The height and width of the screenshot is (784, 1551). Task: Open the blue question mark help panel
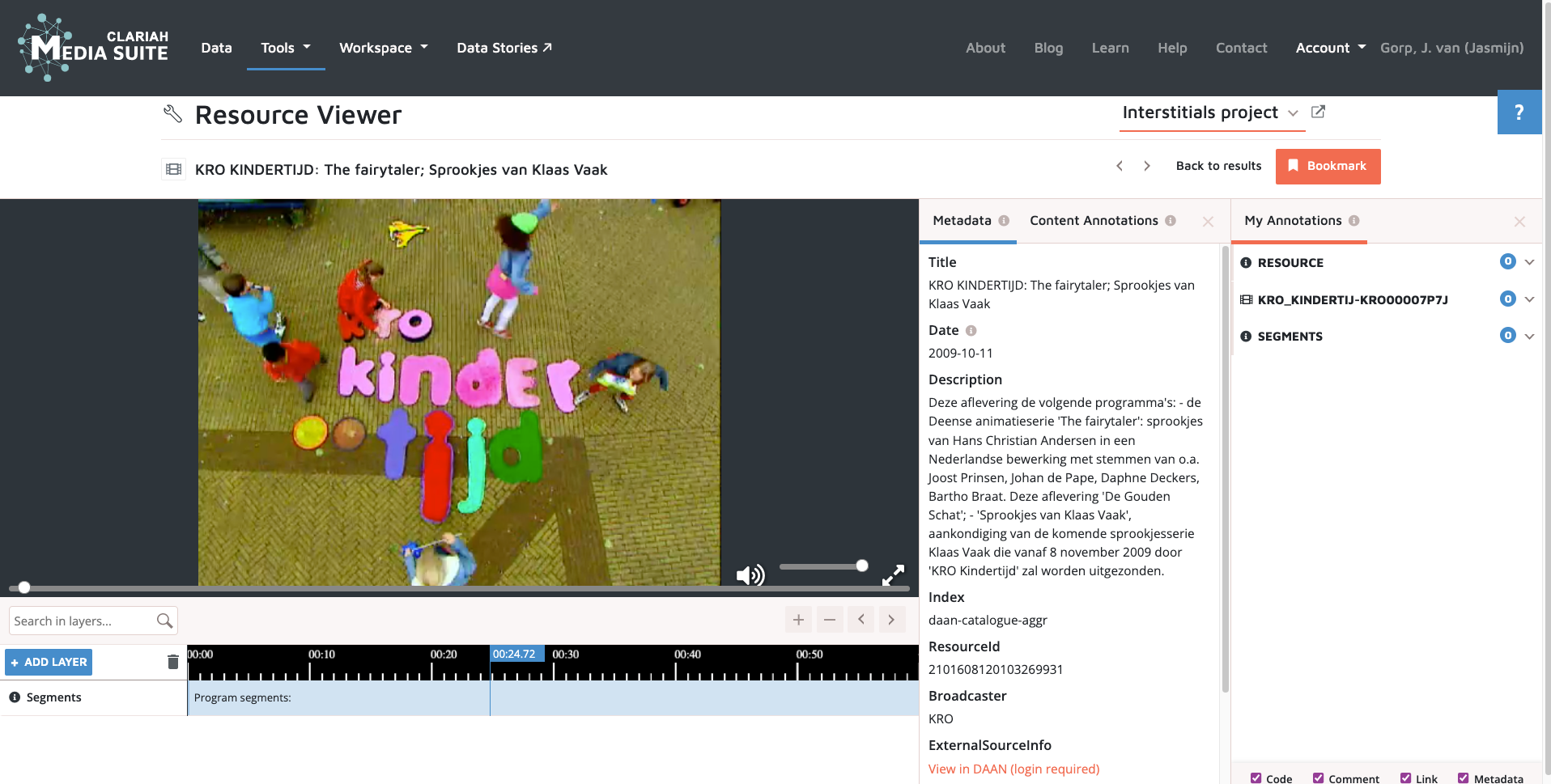(x=1519, y=112)
